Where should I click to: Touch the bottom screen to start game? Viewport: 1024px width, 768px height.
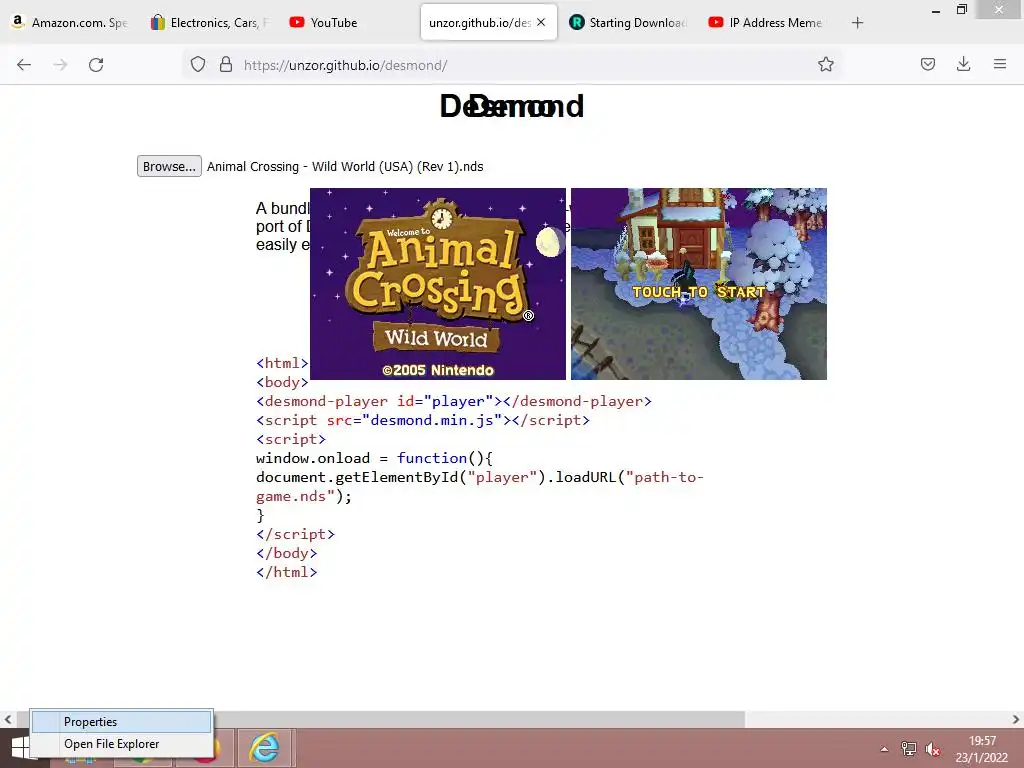(x=699, y=283)
